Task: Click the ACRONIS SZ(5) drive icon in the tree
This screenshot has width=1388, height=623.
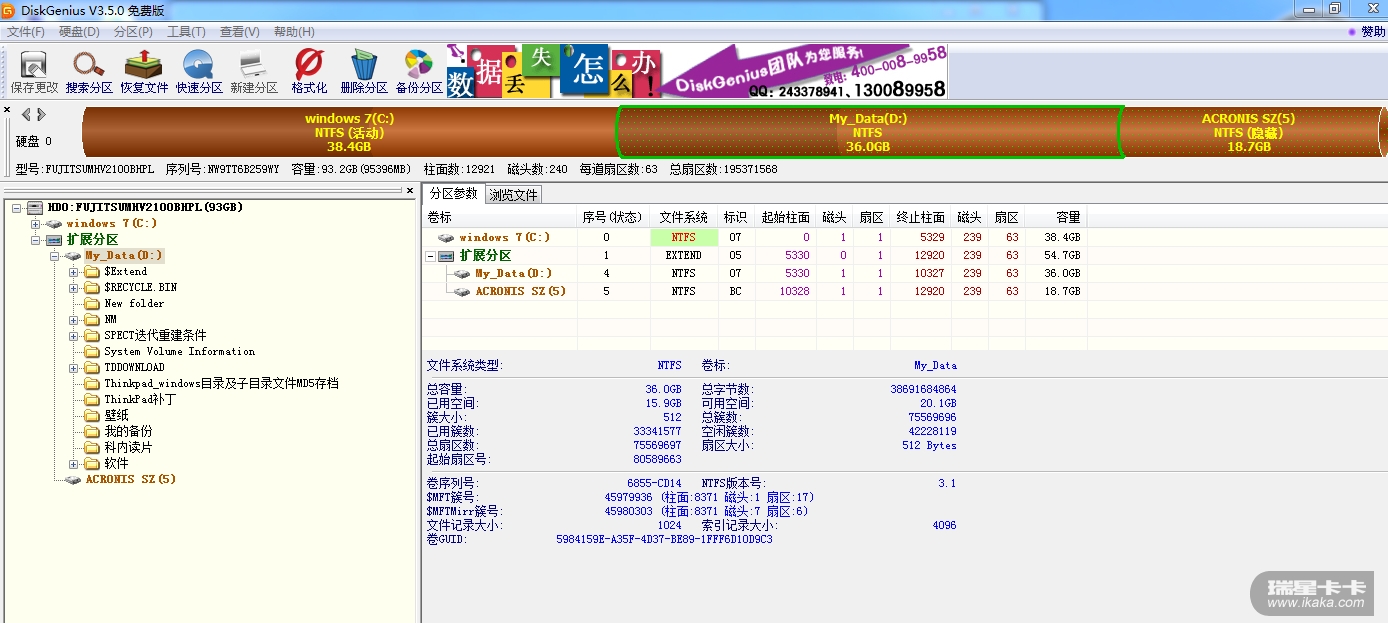Action: pos(73,480)
